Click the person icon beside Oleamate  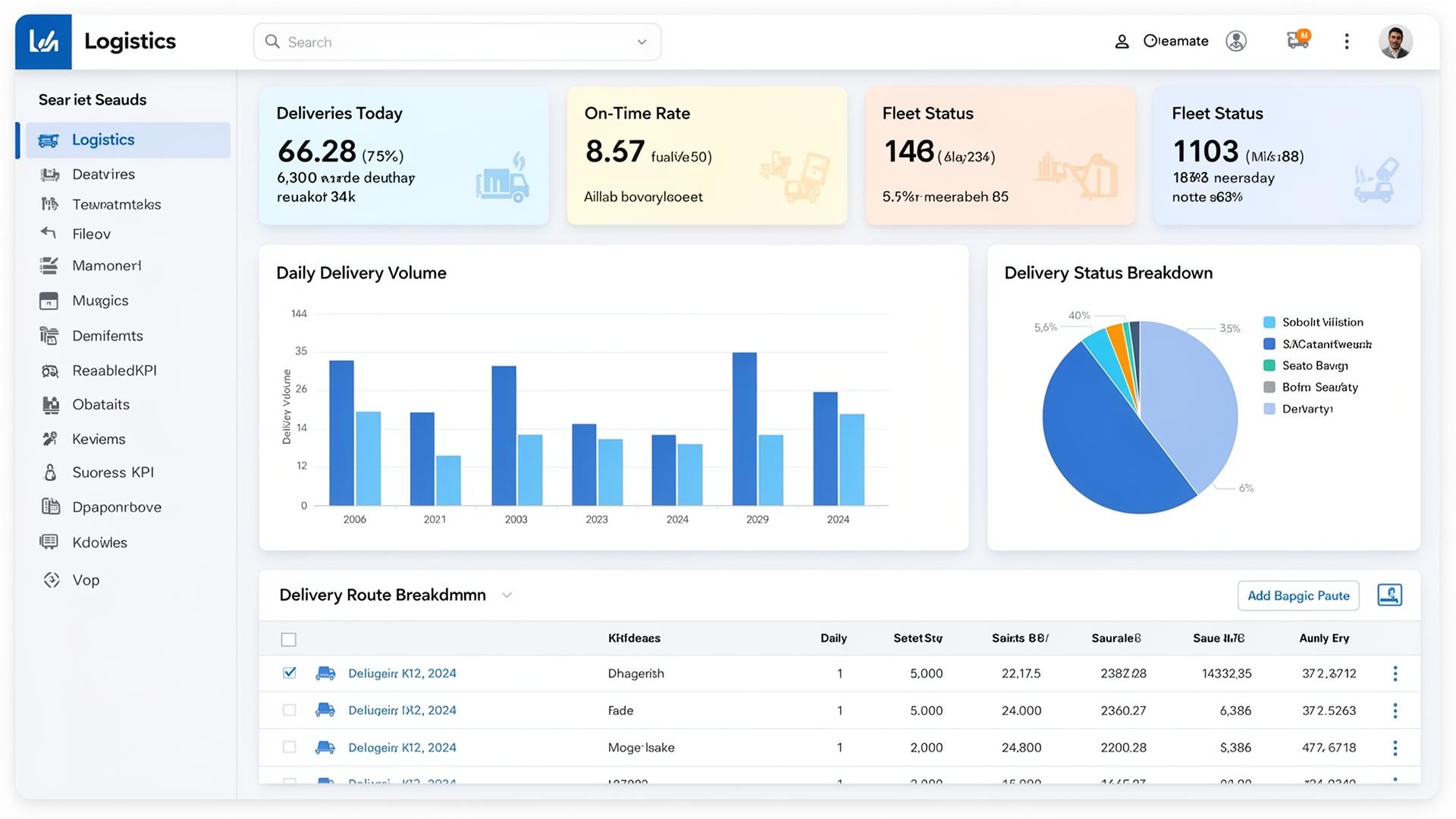click(x=1122, y=42)
